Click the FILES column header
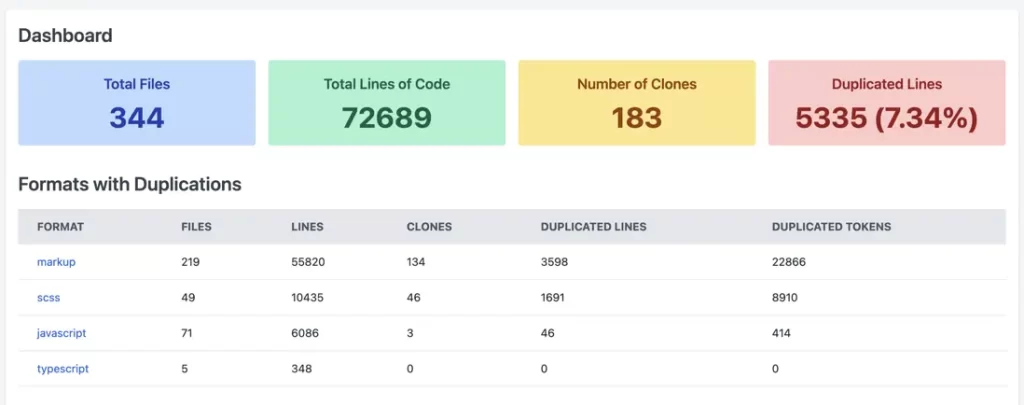1024x405 pixels. [197, 227]
